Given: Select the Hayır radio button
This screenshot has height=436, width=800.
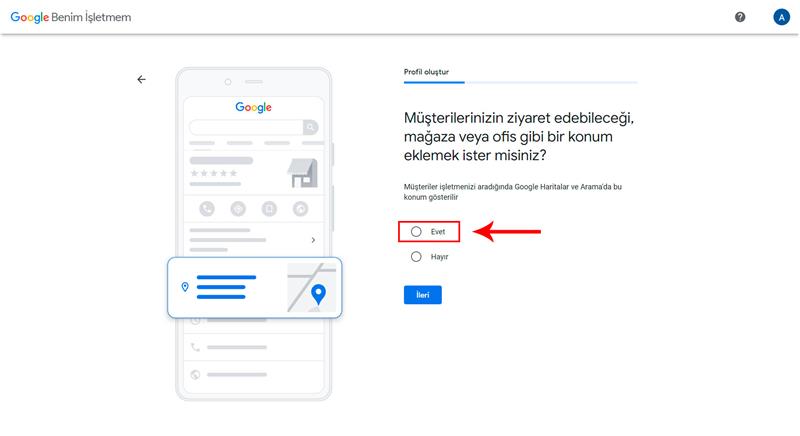Looking at the screenshot, I should (416, 257).
